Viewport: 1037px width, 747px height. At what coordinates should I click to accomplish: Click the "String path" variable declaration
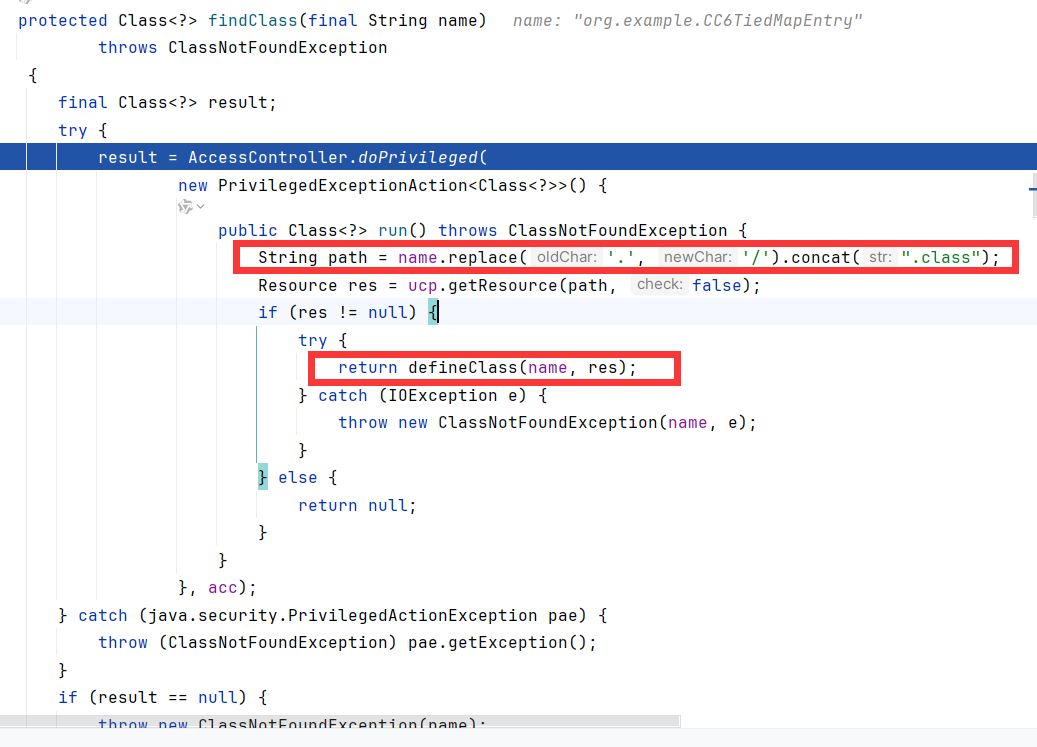tap(313, 257)
